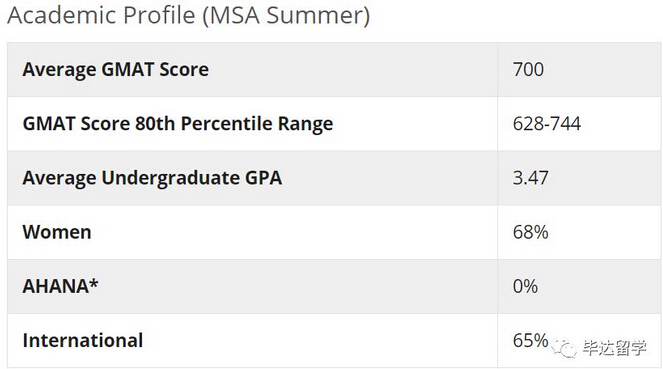The width and height of the screenshot is (663, 369).
Task: Click the WeChat logo watermark icon
Action: coord(564,348)
